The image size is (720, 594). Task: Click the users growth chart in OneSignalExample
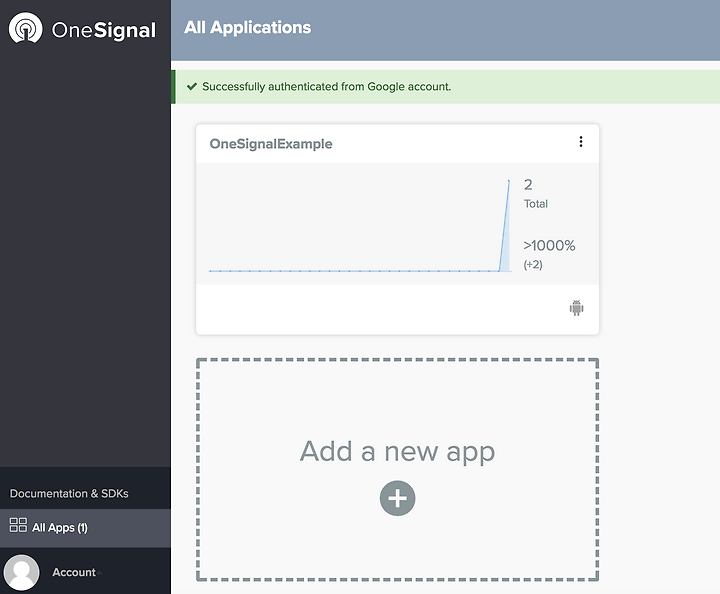[x=360, y=226]
